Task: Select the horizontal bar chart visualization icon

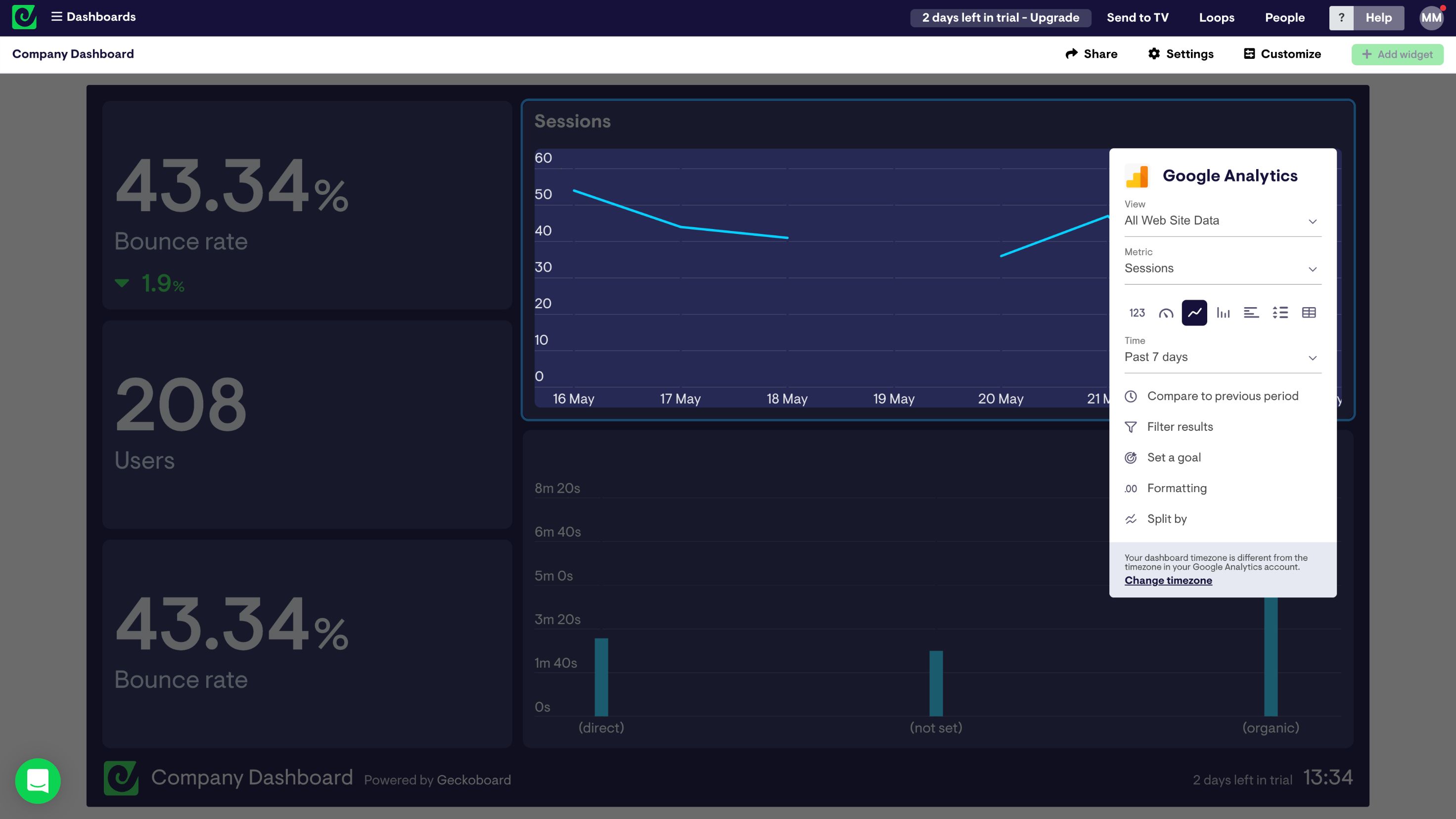Action: pos(1251,313)
